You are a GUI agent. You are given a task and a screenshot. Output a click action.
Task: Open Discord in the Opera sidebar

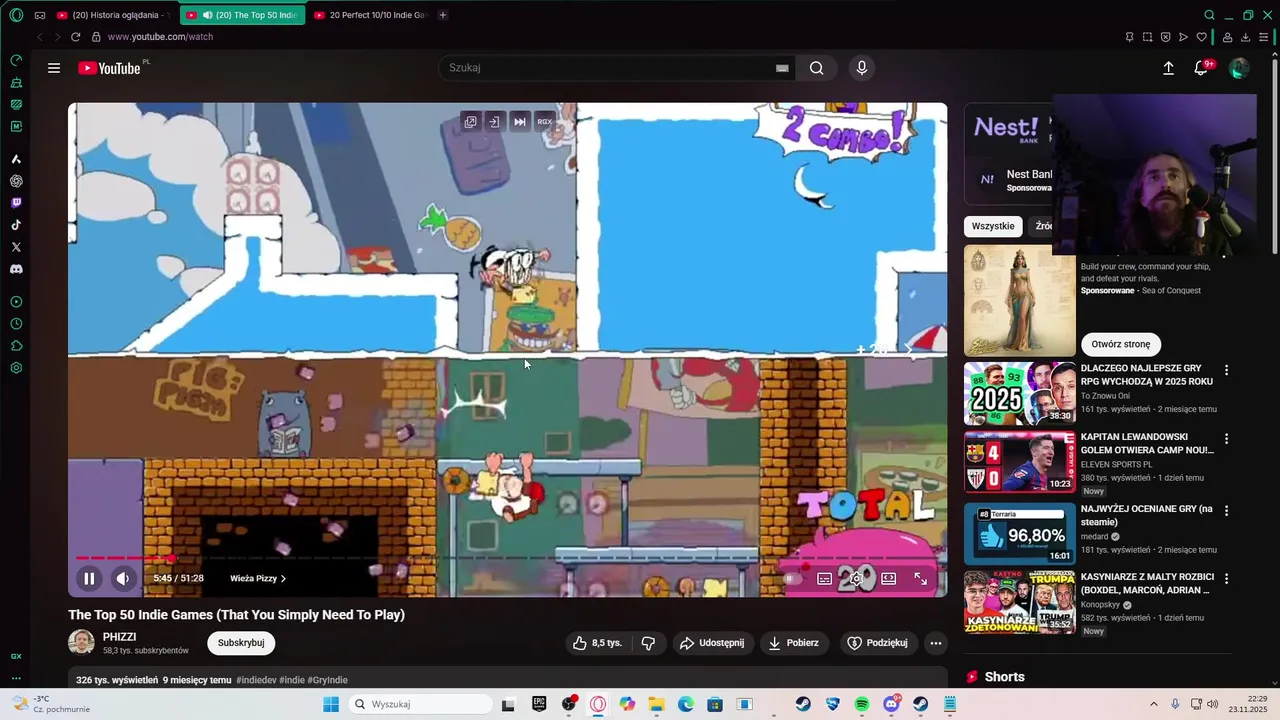coord(16,269)
